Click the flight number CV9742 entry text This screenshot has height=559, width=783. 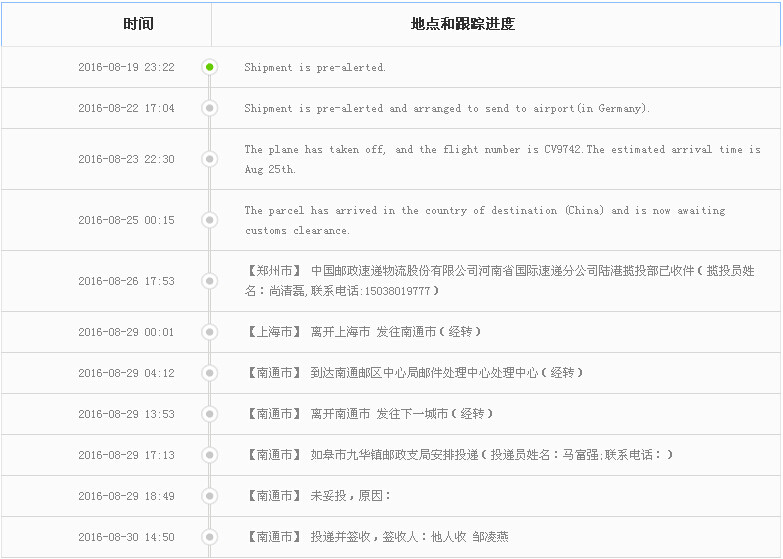tap(502, 159)
